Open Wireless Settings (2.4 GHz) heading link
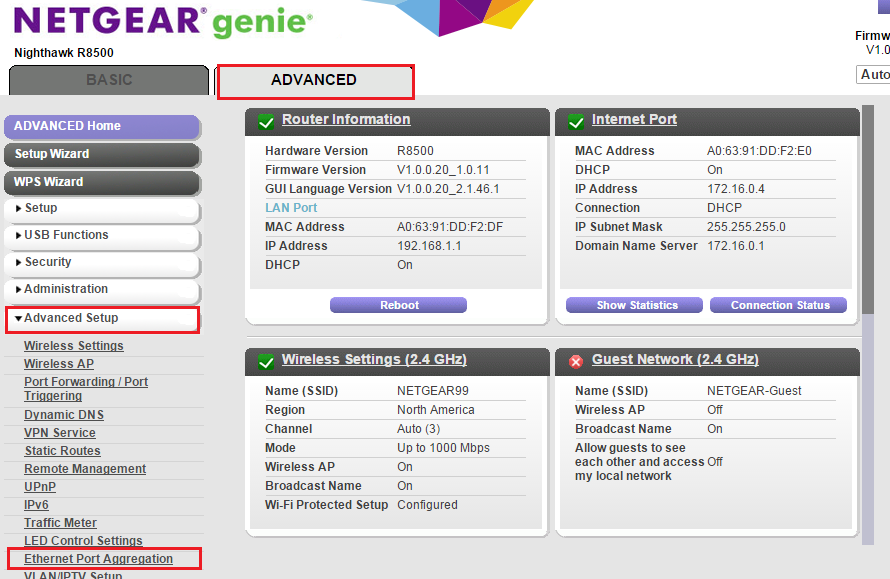Screen dimensions: 890x579 375,360
